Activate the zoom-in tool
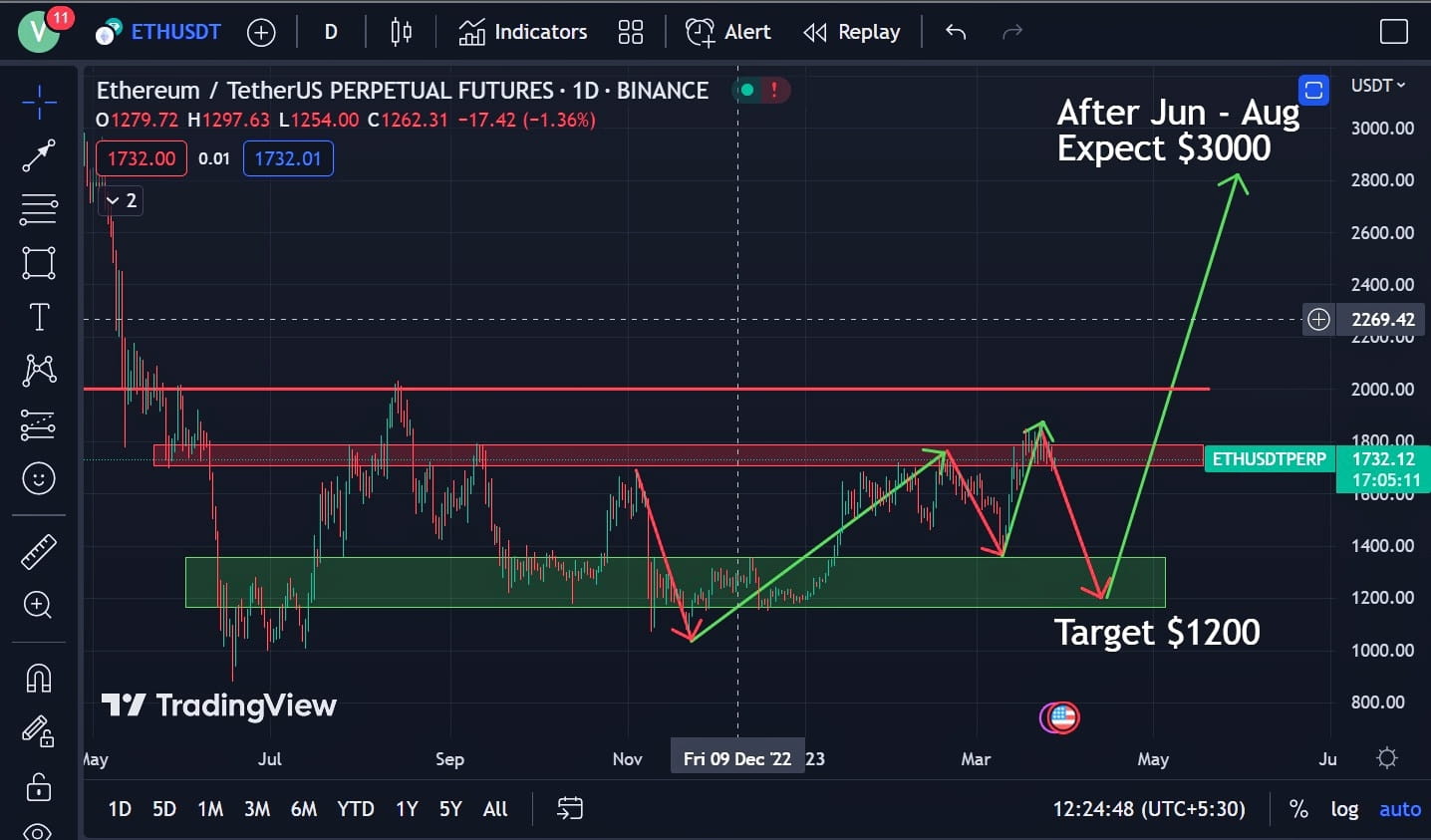Viewport: 1431px width, 840px height. point(38,605)
